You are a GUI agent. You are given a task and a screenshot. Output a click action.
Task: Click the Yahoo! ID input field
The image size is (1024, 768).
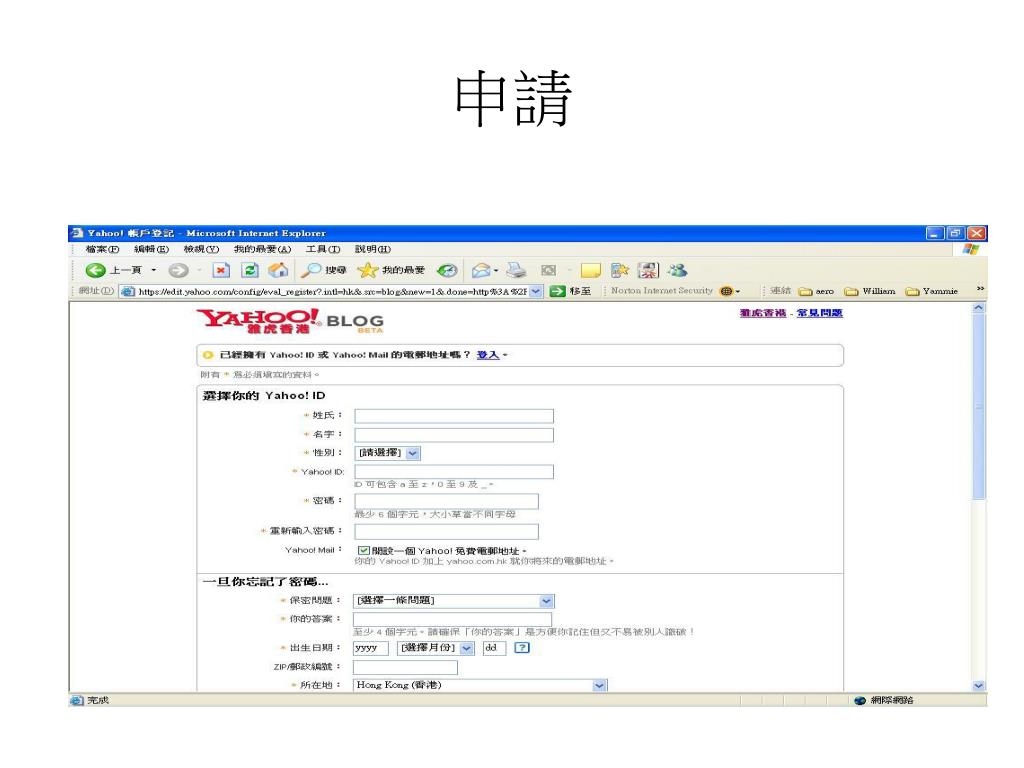[x=454, y=472]
